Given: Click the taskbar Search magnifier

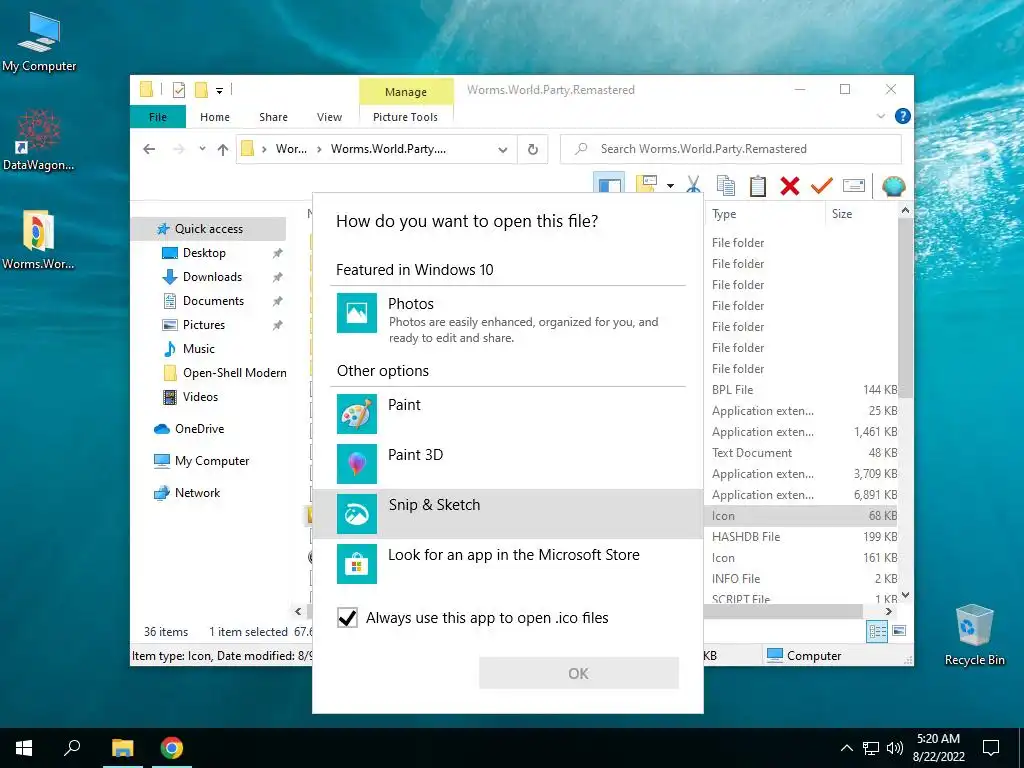Looking at the screenshot, I should (72, 748).
